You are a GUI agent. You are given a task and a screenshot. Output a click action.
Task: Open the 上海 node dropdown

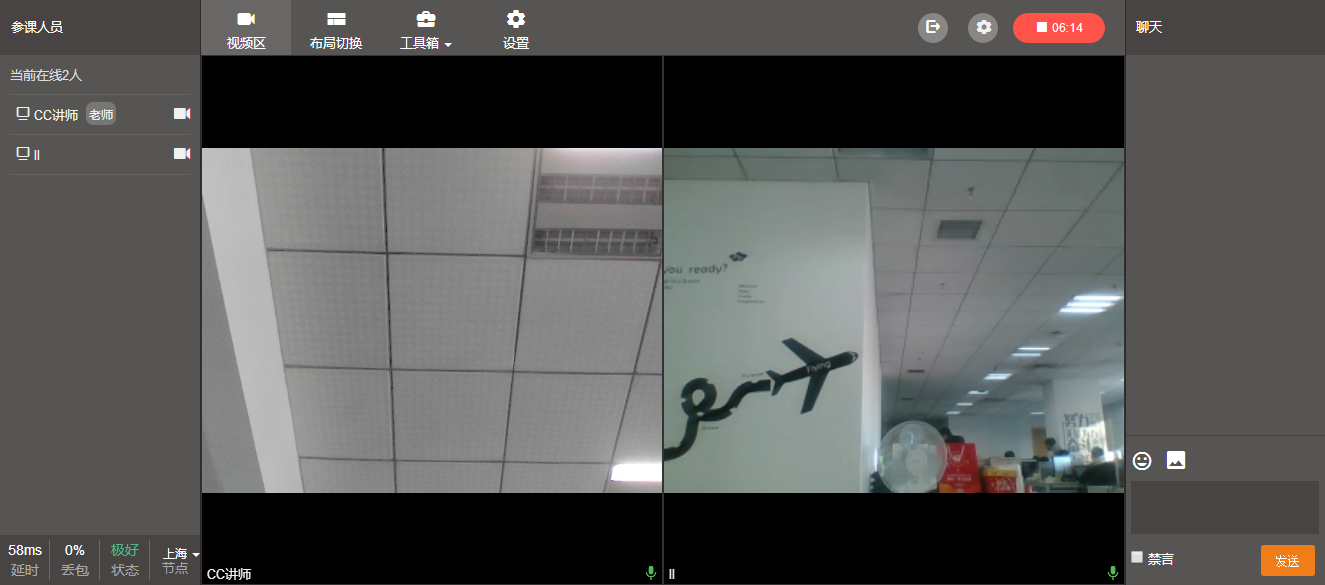tap(181, 553)
